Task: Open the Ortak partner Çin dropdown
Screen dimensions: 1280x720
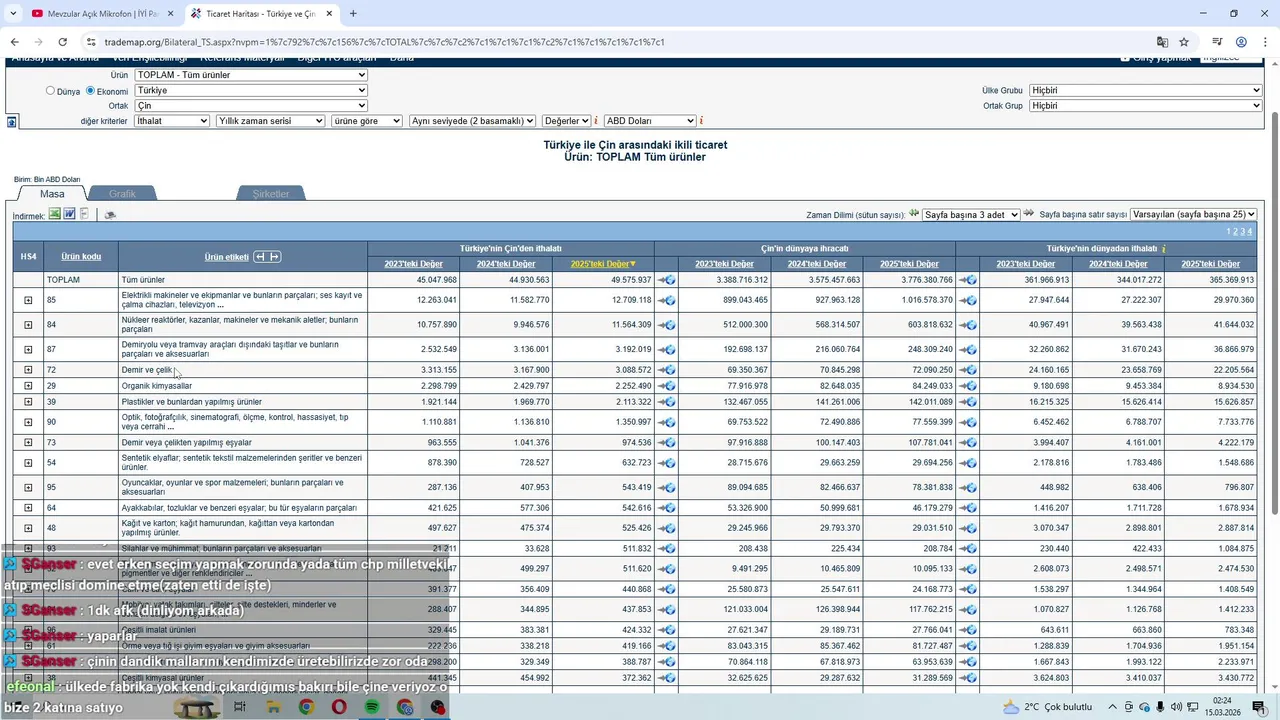Action: 251,105
